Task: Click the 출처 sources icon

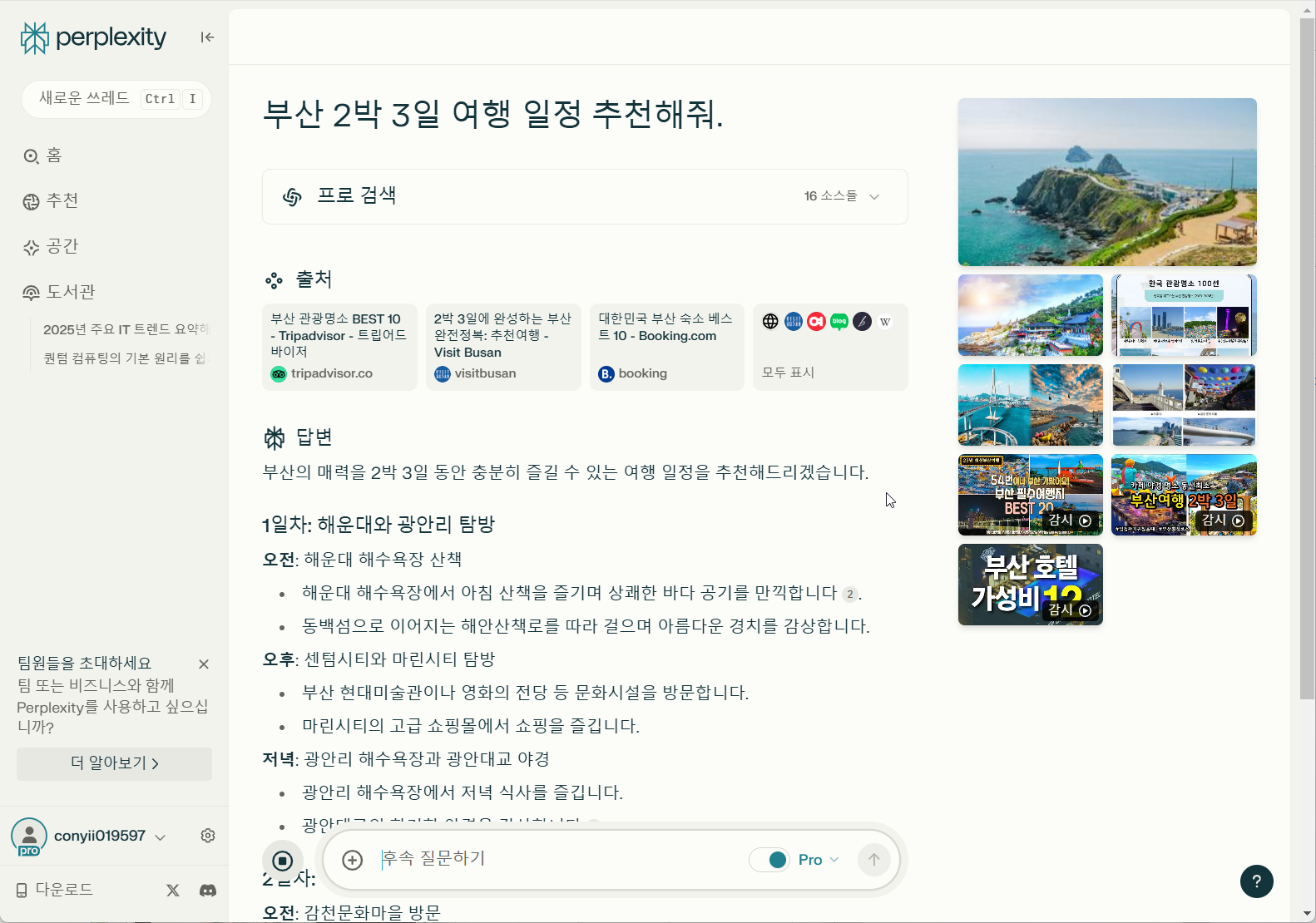Action: (274, 280)
